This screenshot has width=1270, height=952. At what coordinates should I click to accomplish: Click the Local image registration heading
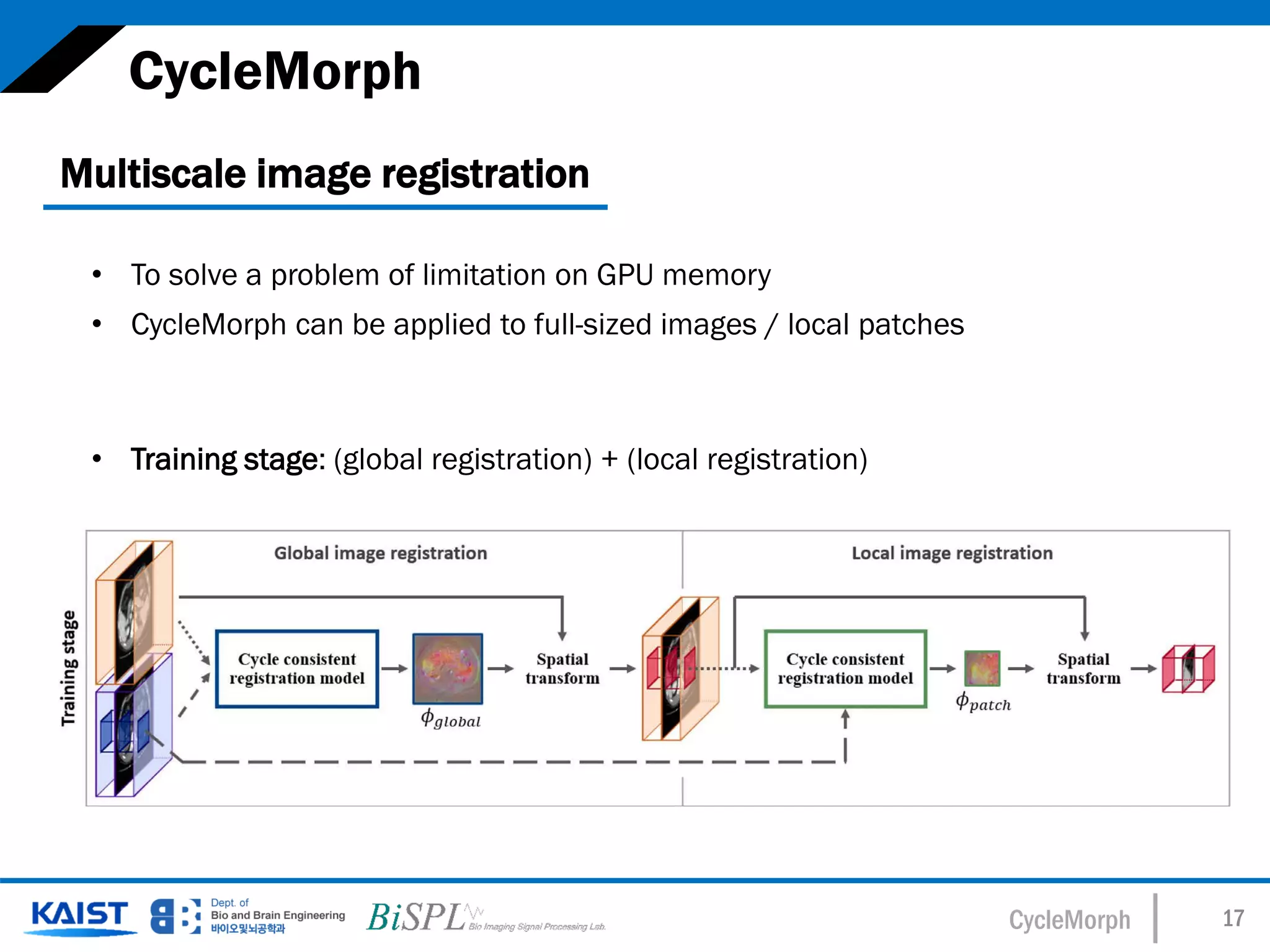(952, 553)
